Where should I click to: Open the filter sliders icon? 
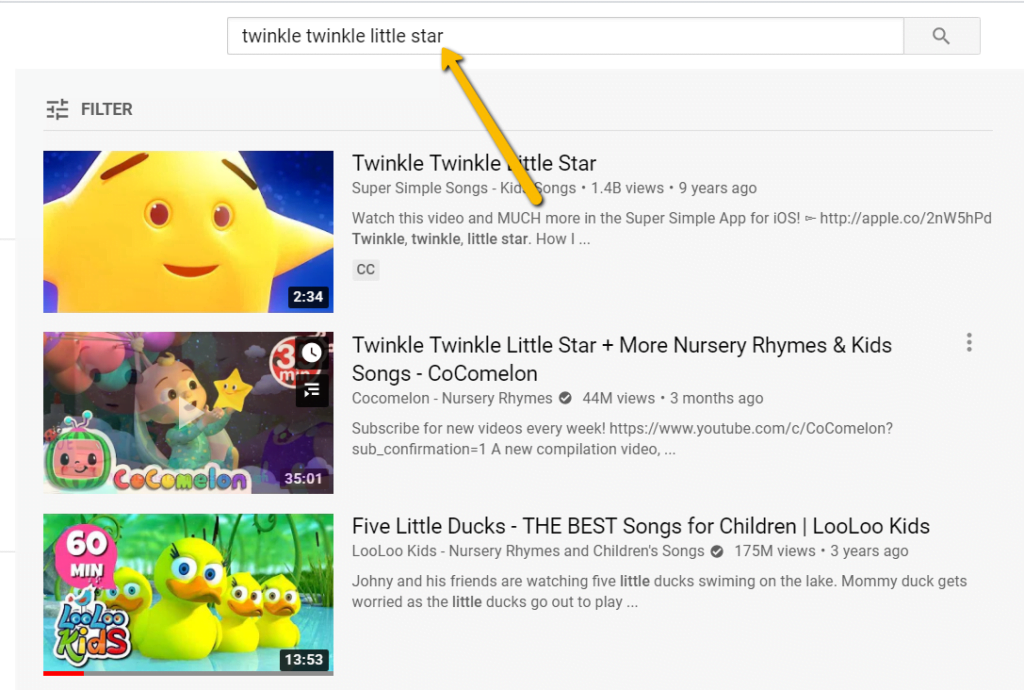coord(57,109)
